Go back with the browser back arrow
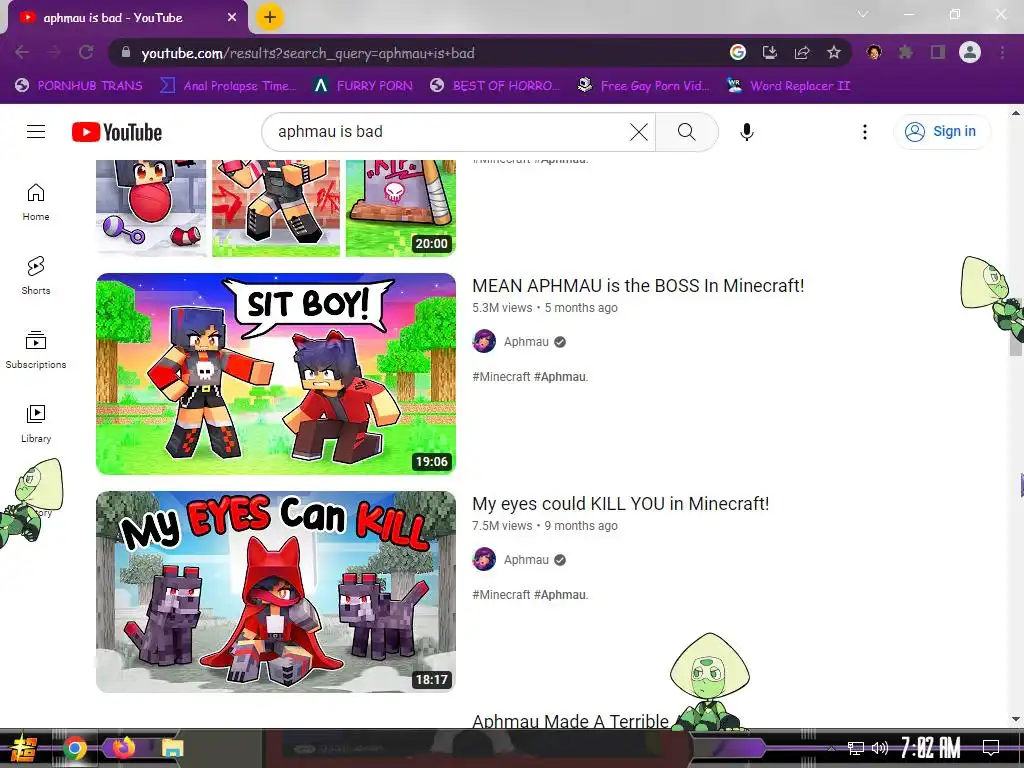The image size is (1024, 768). coord(22,52)
